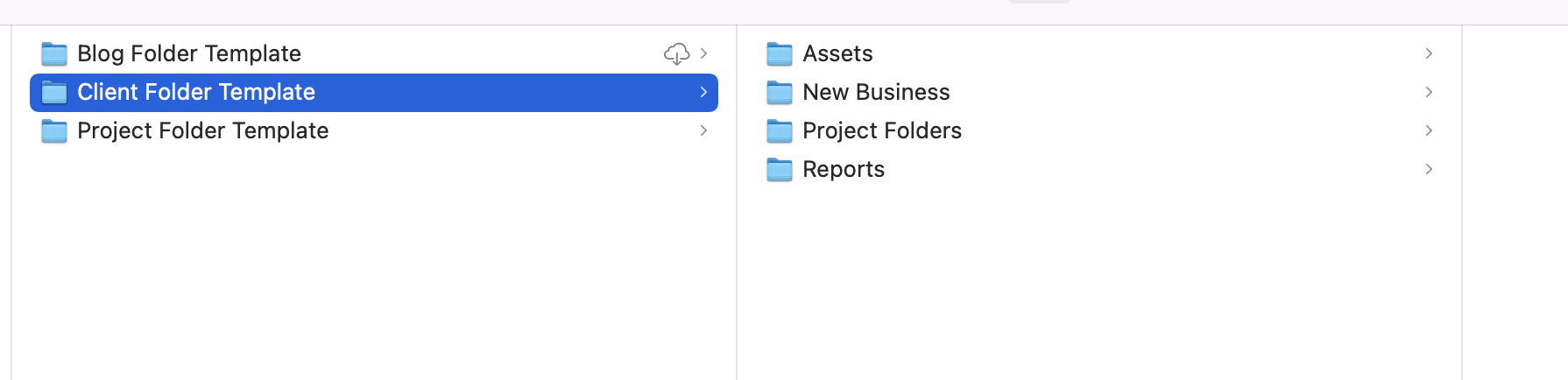This screenshot has width=1568, height=380.
Task: Click the Blog Folder Template folder icon
Action: click(54, 54)
